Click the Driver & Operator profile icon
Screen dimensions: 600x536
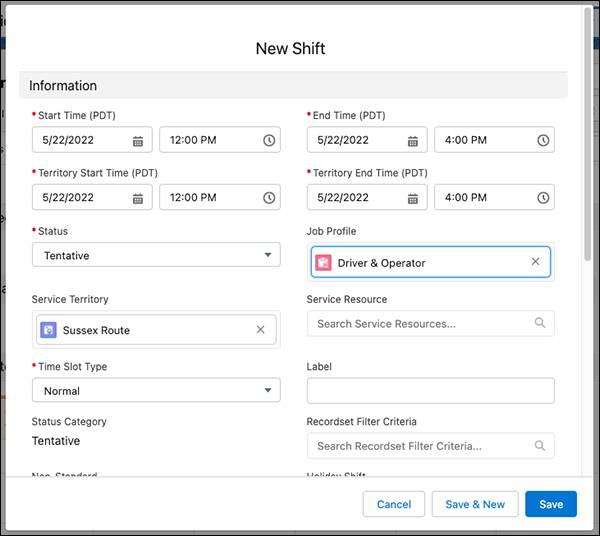[324, 263]
